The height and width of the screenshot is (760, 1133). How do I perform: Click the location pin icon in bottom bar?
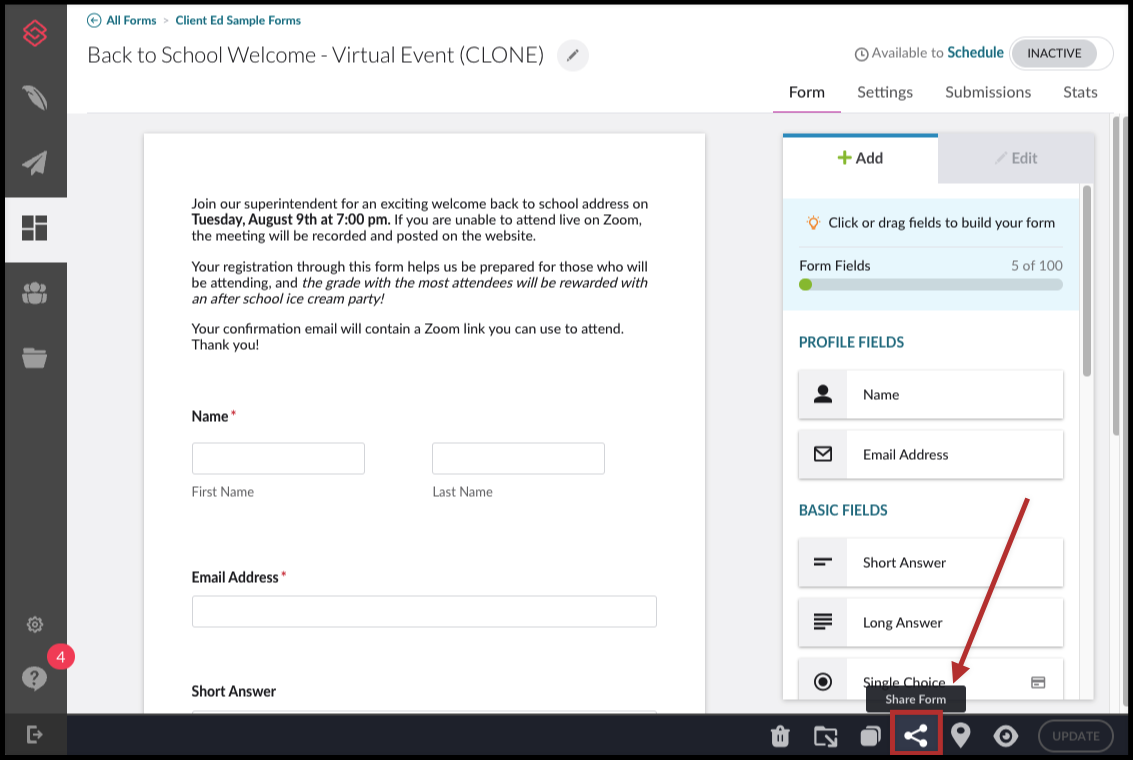[x=960, y=735]
